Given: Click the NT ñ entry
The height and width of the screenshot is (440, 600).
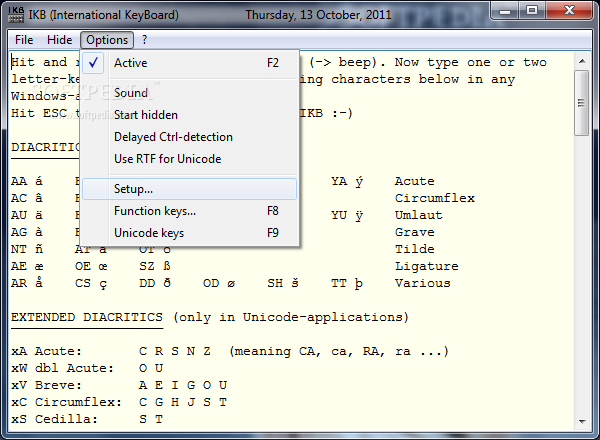Looking at the screenshot, I should coord(27,249).
